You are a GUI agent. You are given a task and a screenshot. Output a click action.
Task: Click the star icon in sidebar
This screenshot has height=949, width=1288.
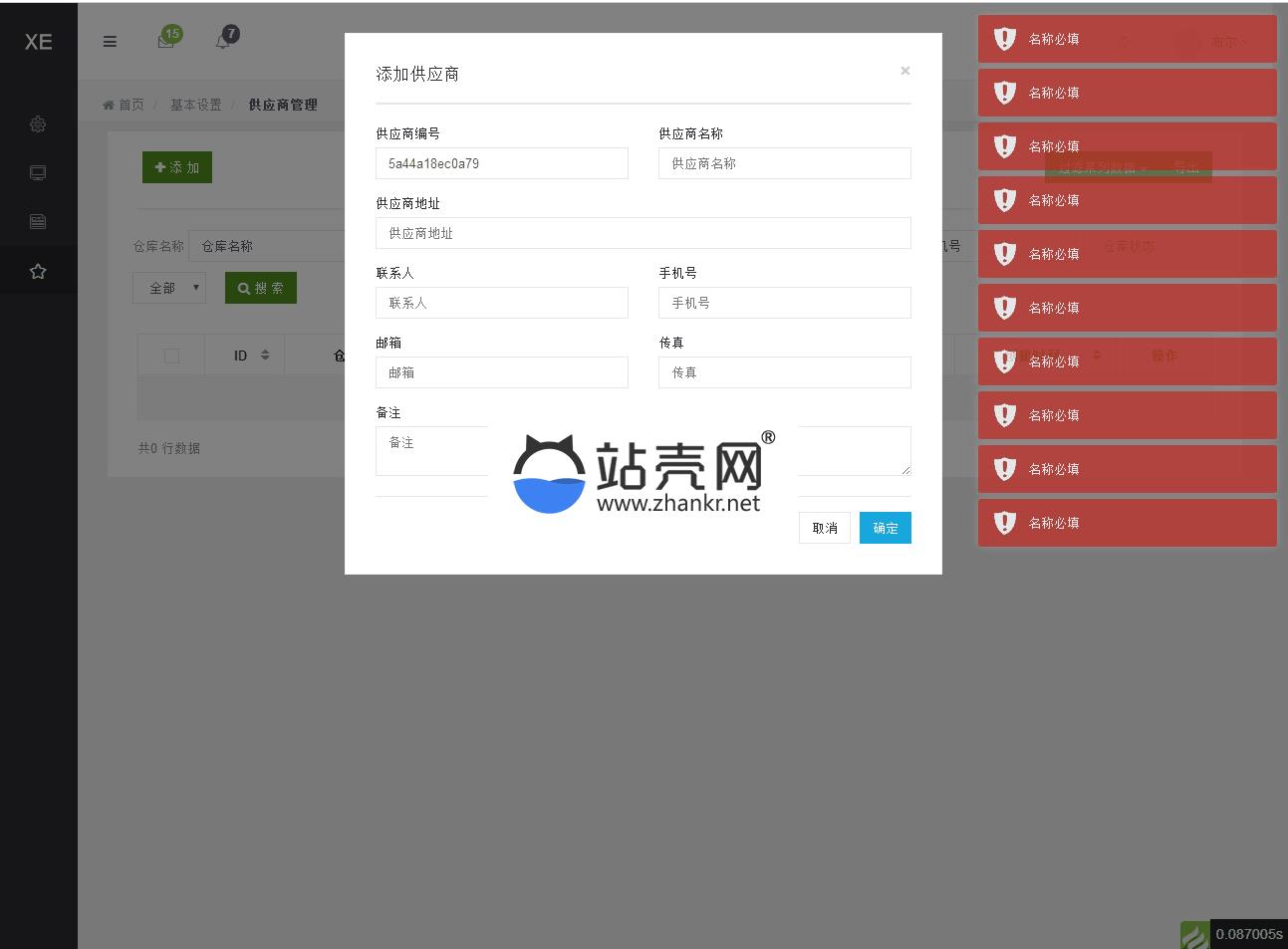[38, 271]
